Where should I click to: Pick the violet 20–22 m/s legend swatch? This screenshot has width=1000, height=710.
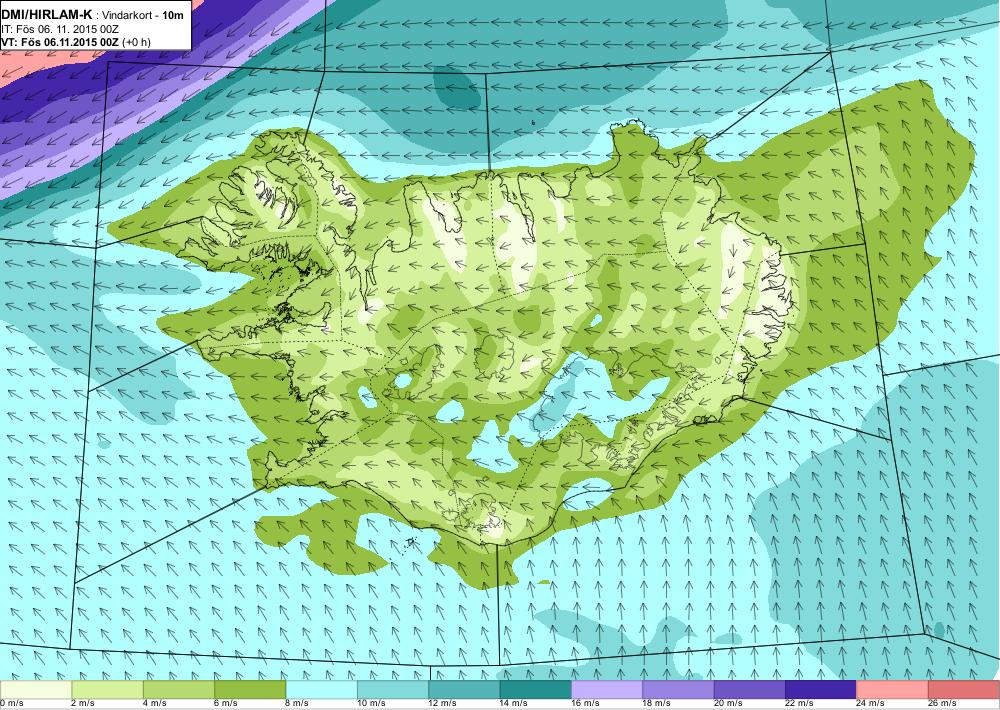[x=749, y=689]
